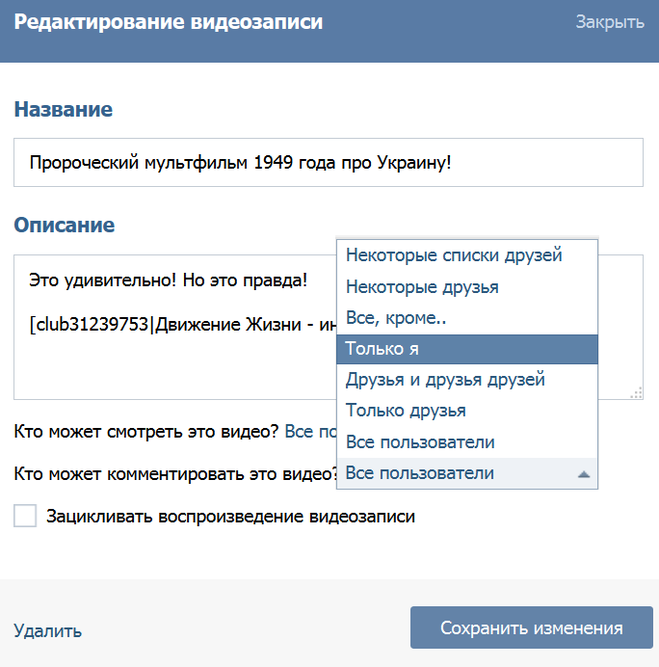
Task: Close the dialog using 'Закрыть'
Action: click(x=609, y=22)
